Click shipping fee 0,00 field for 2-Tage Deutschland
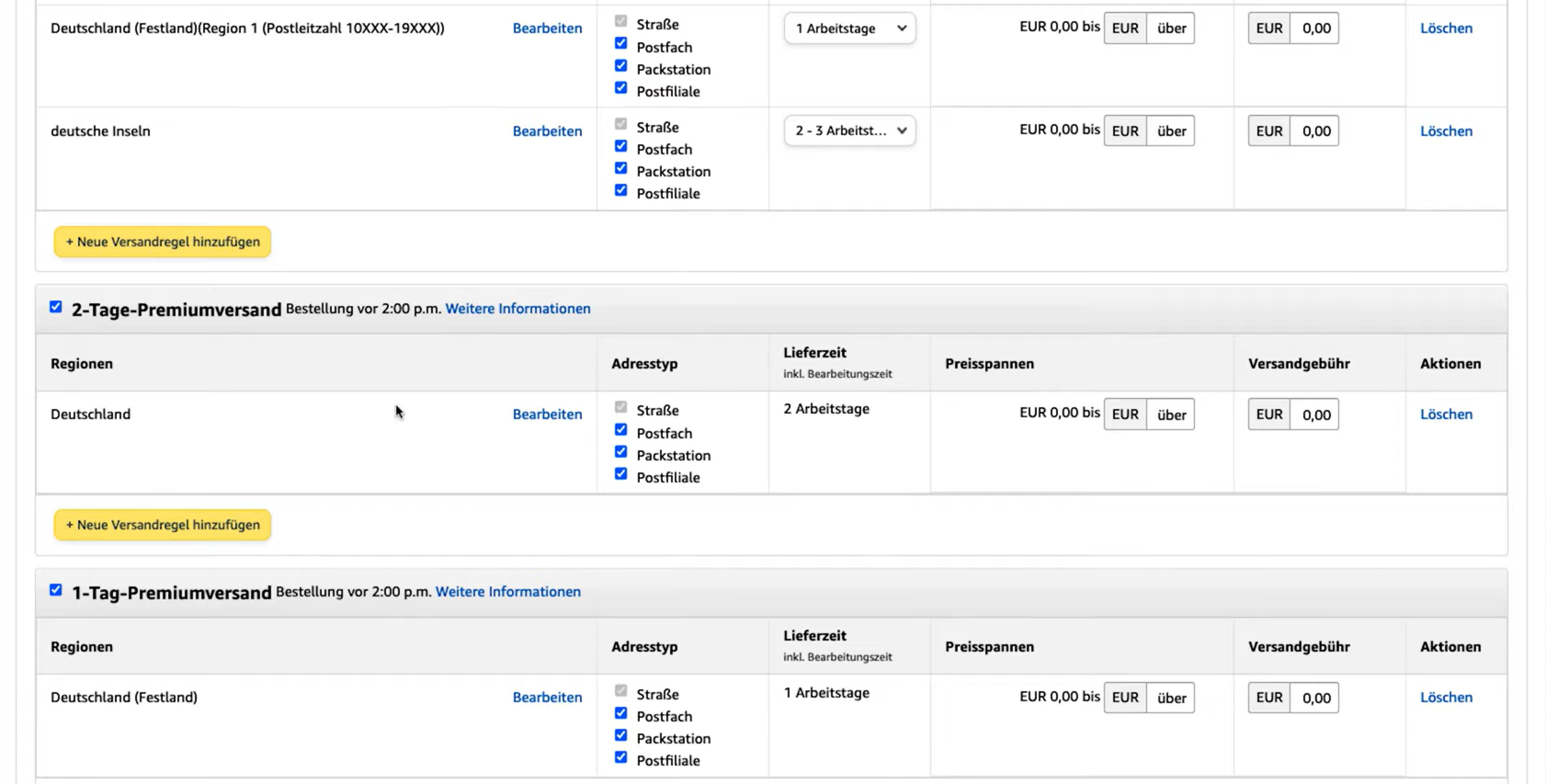This screenshot has width=1546, height=784. [1315, 415]
